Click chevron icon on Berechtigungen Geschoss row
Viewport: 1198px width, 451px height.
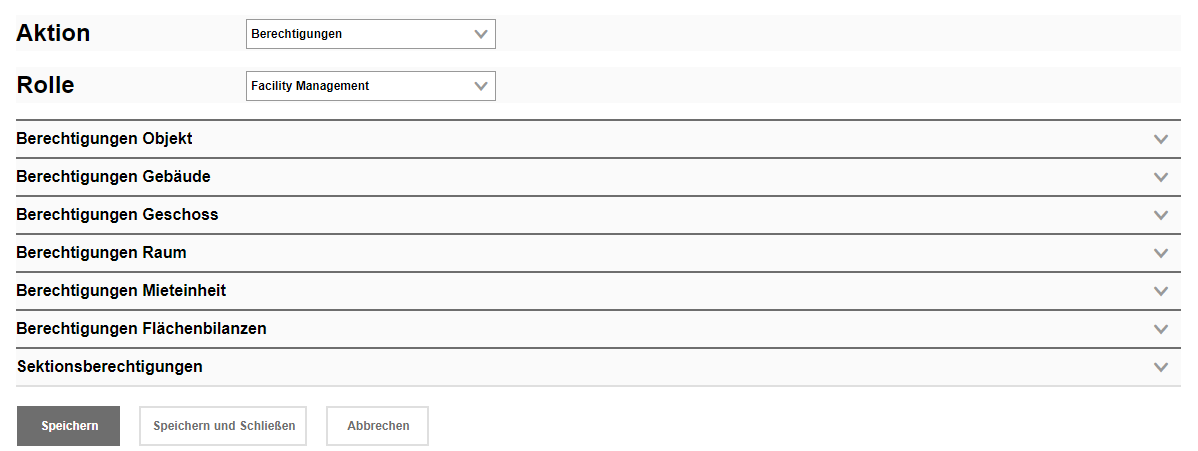1160,215
